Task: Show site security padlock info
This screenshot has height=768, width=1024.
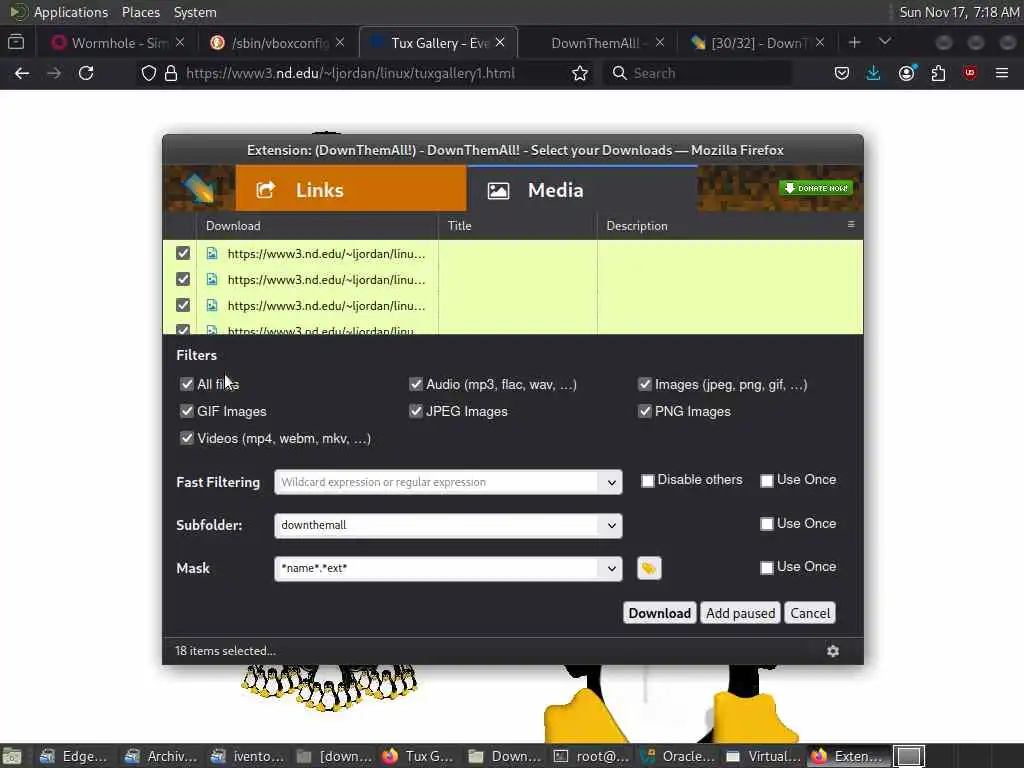Action: [x=171, y=73]
